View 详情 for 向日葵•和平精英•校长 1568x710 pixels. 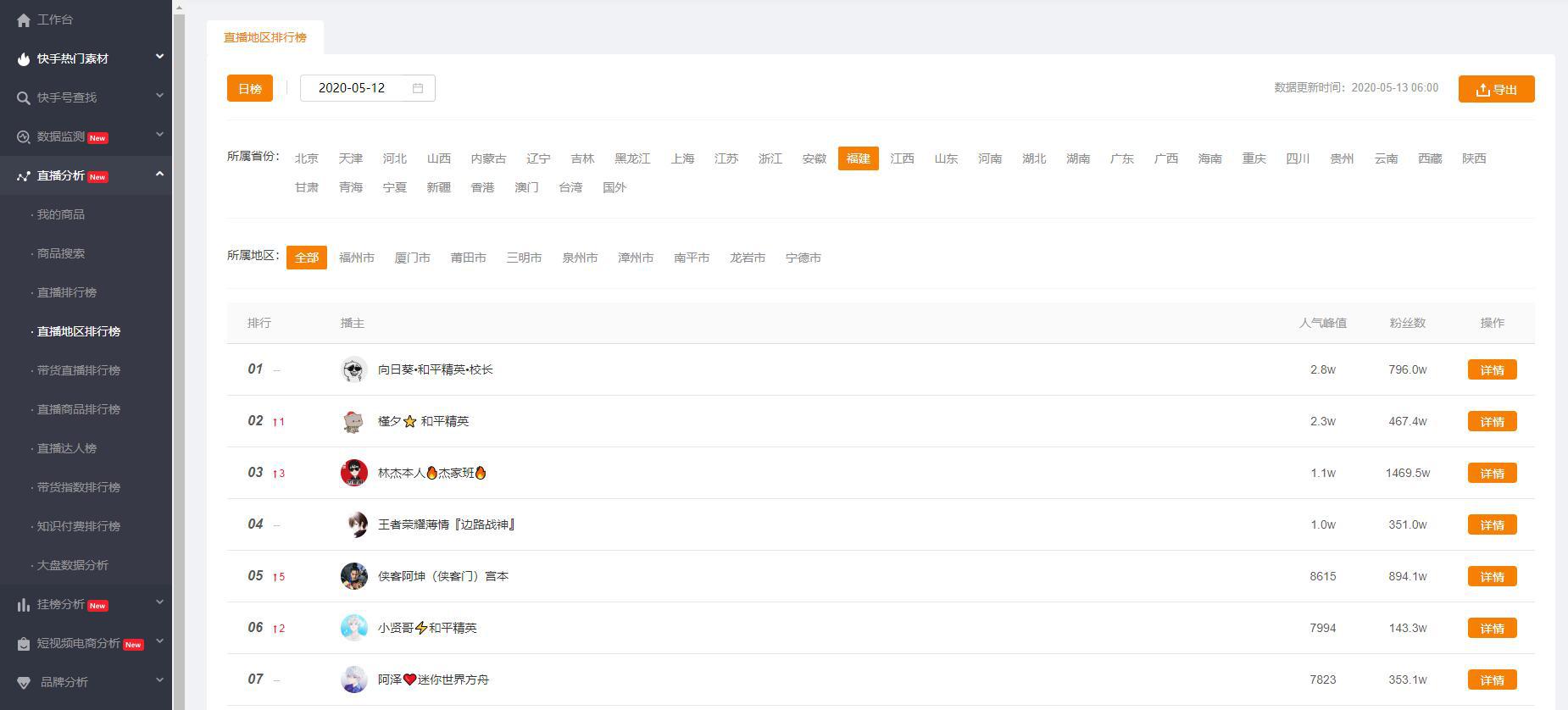tap(1492, 370)
